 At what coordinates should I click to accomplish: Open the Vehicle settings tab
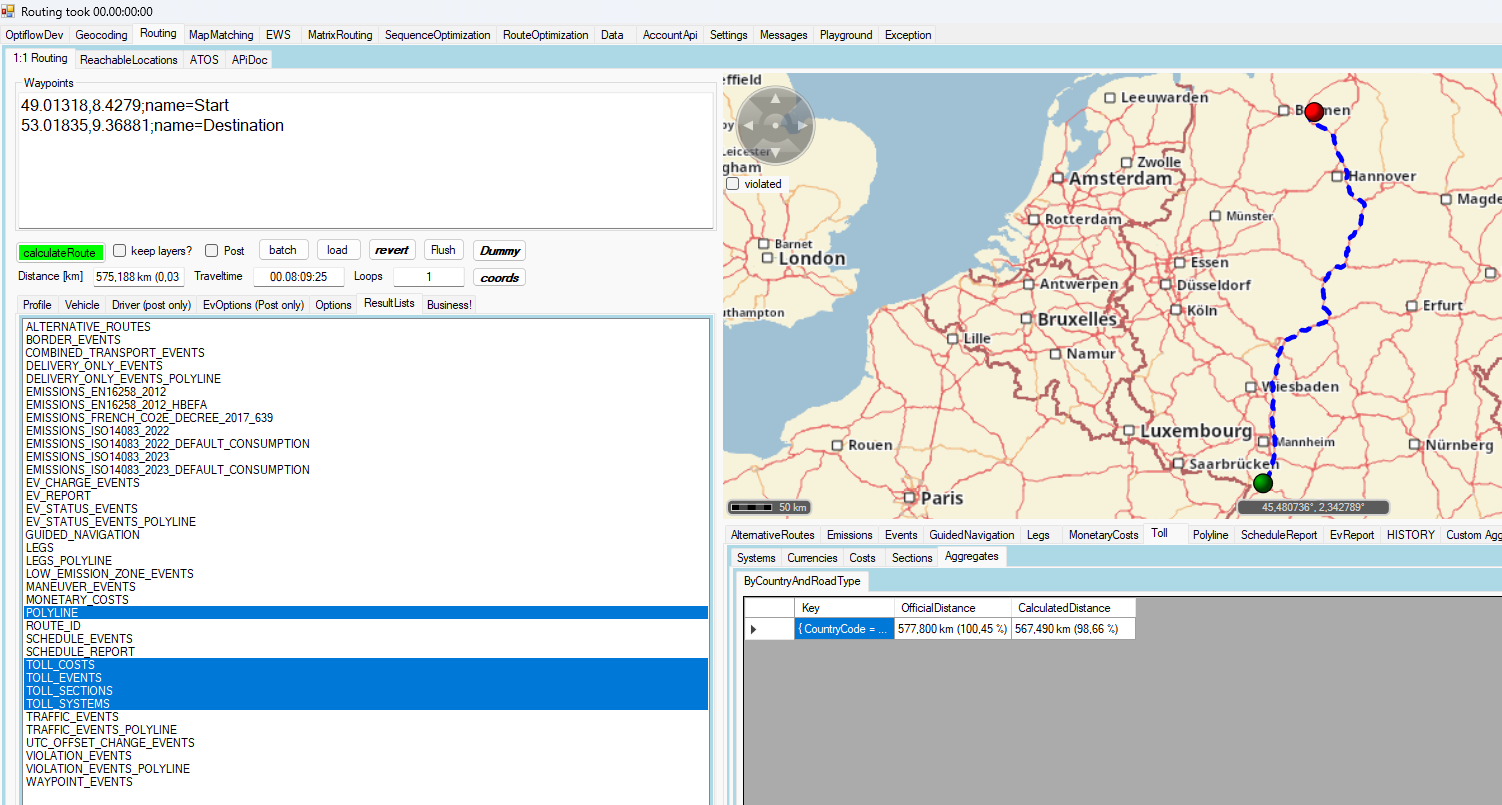click(82, 305)
